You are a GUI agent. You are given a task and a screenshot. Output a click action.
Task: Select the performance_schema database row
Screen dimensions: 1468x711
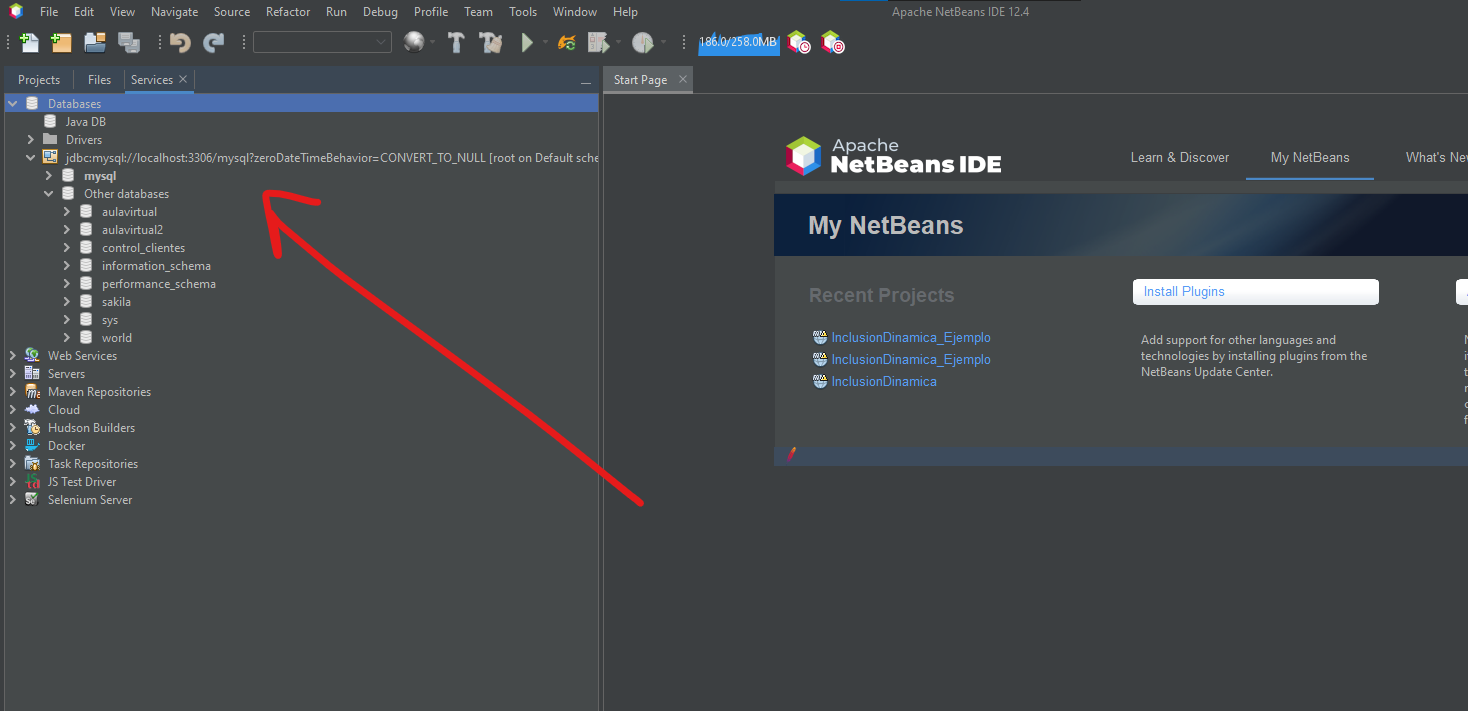coord(158,284)
